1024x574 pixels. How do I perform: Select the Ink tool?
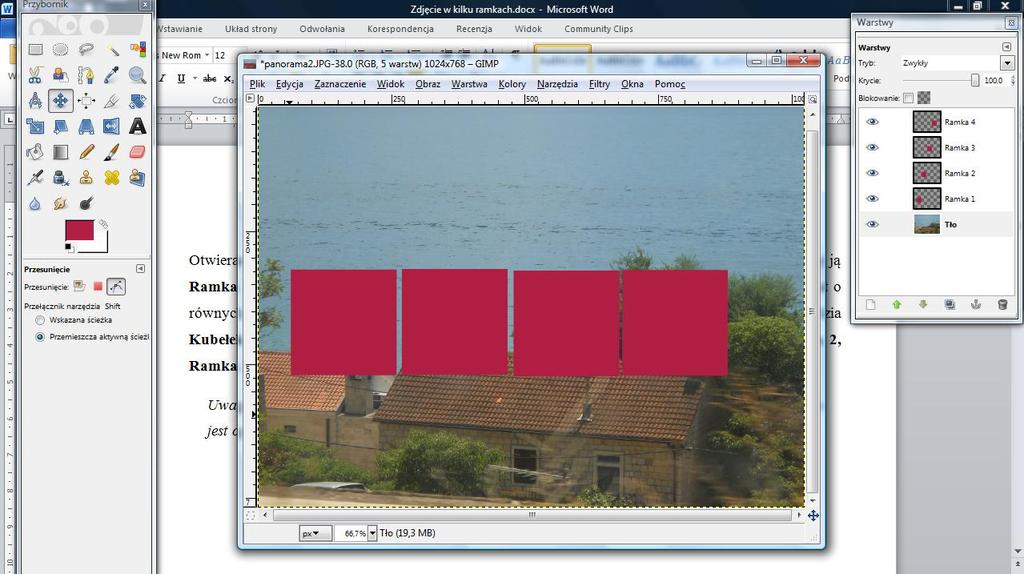[60, 177]
